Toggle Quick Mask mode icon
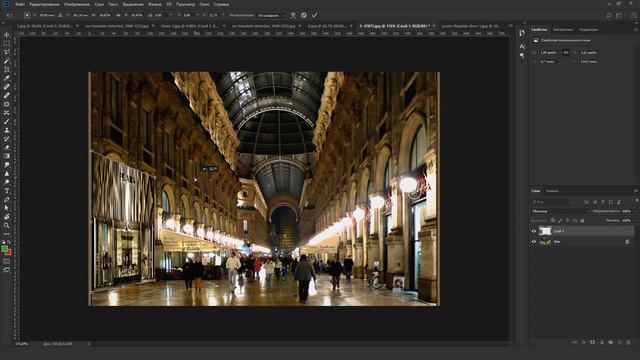The image size is (640, 360). click(7, 261)
